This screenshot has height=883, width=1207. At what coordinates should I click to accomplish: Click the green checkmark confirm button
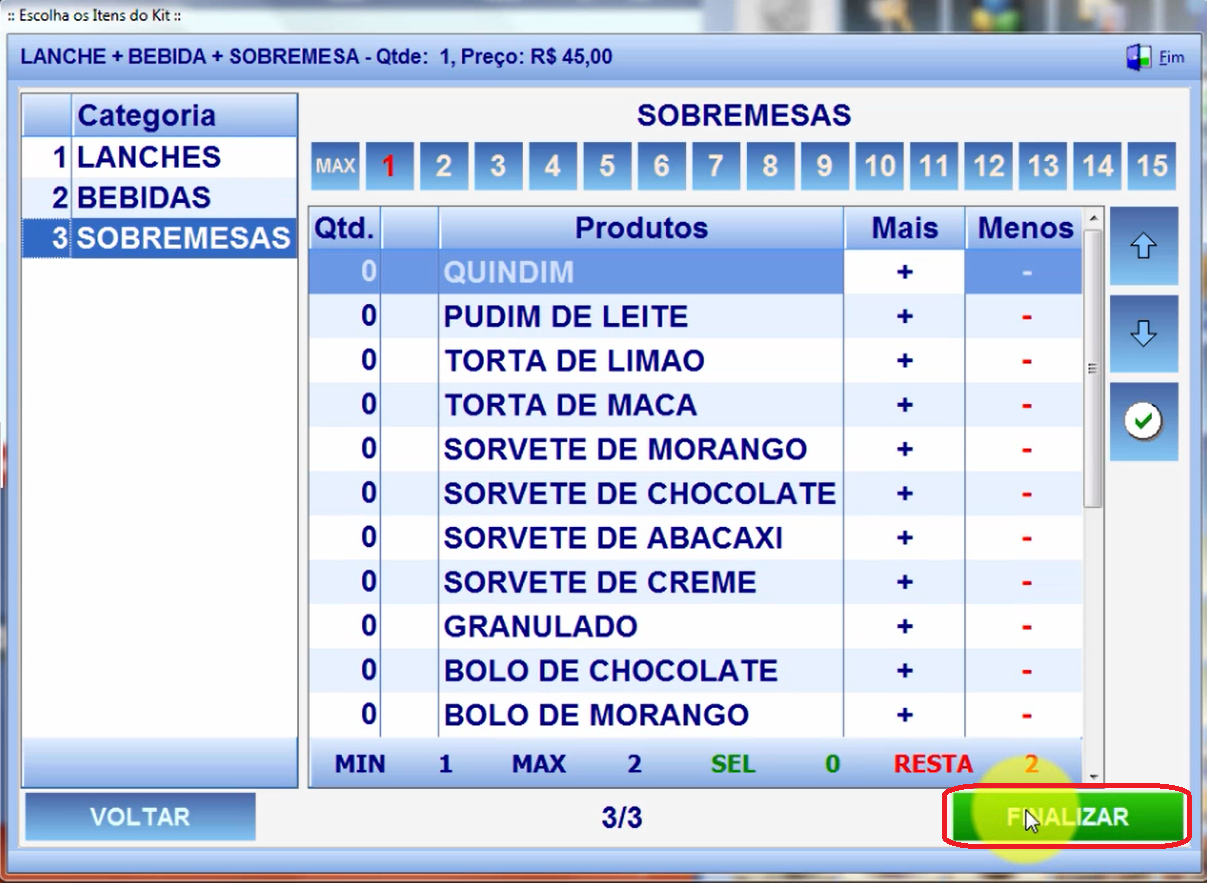coord(1144,422)
